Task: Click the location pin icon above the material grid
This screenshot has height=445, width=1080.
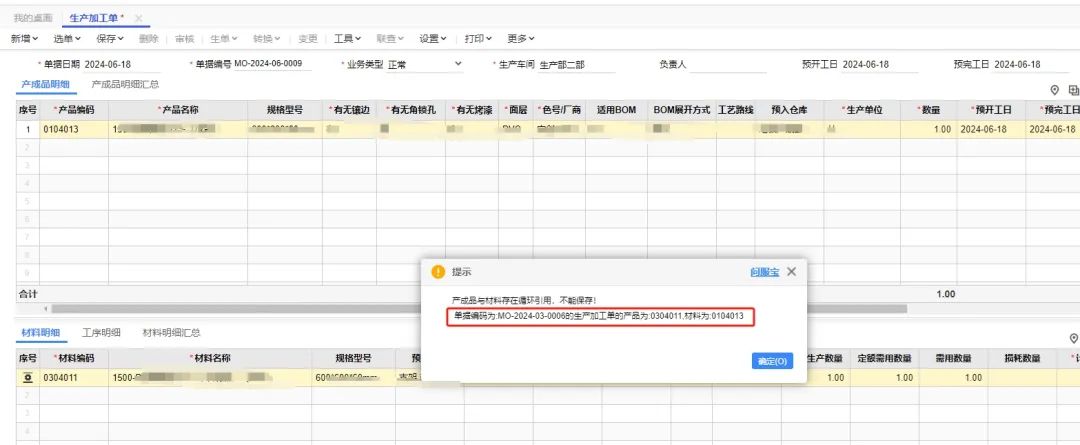Action: (x=1074, y=338)
